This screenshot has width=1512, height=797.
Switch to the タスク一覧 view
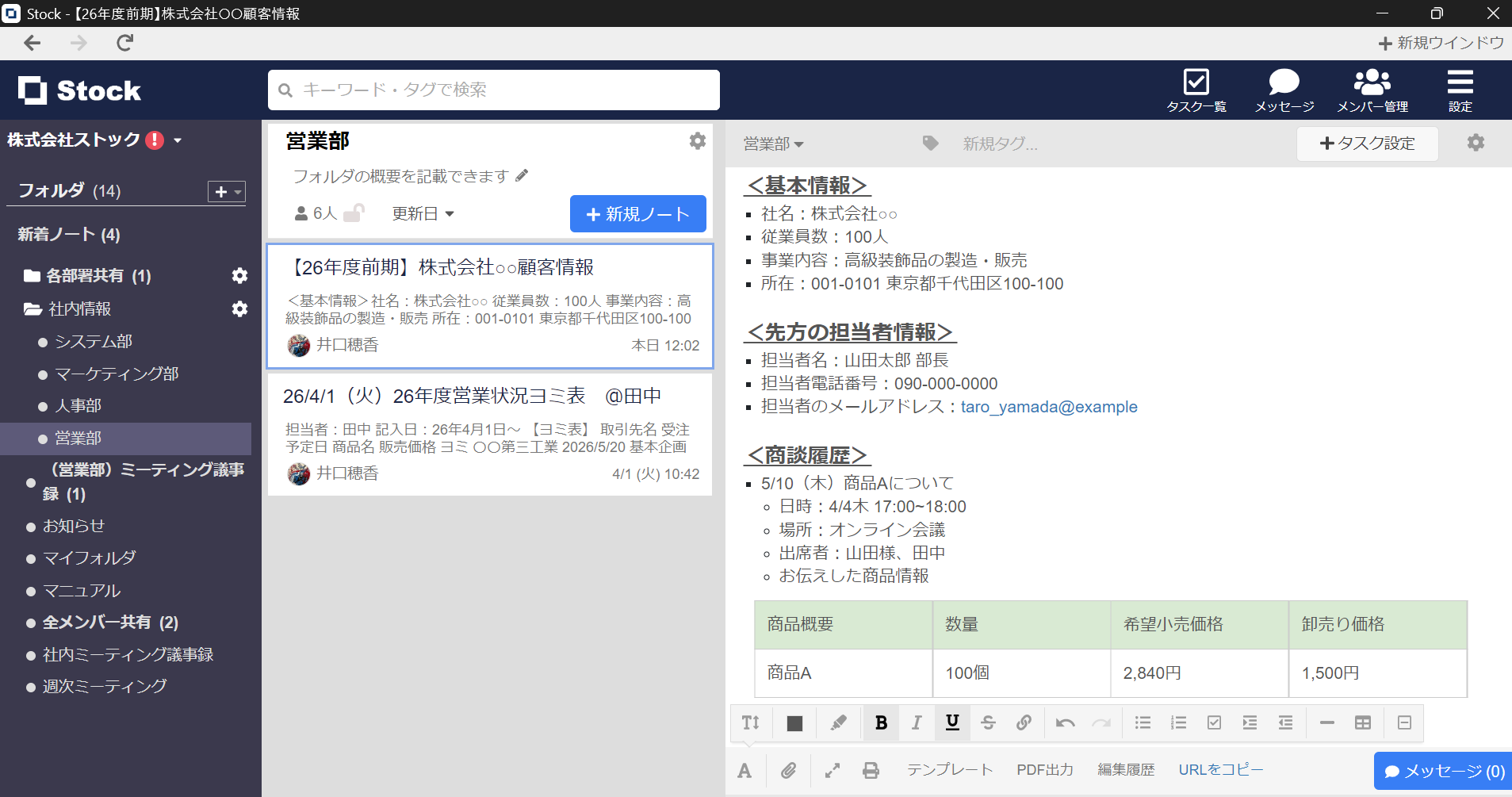(x=1197, y=89)
